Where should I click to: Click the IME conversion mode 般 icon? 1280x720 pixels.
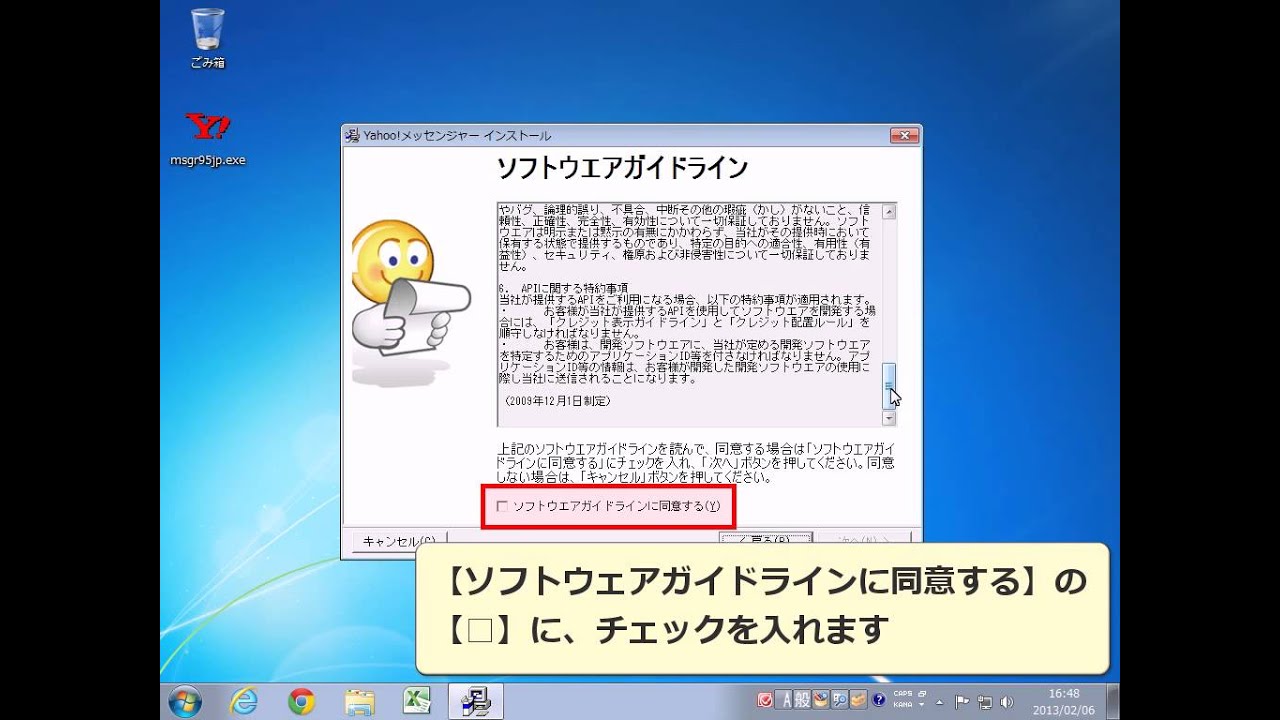803,701
